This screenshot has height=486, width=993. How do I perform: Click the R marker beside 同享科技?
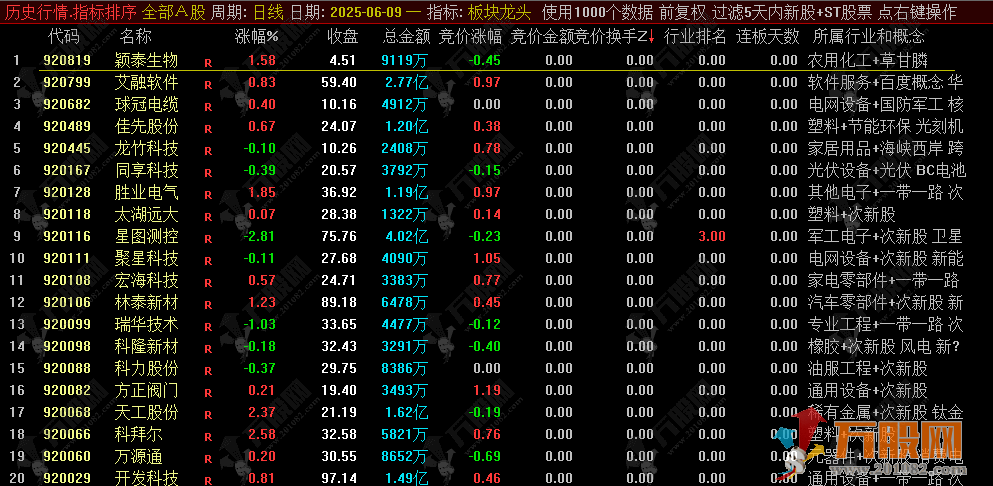click(x=208, y=173)
